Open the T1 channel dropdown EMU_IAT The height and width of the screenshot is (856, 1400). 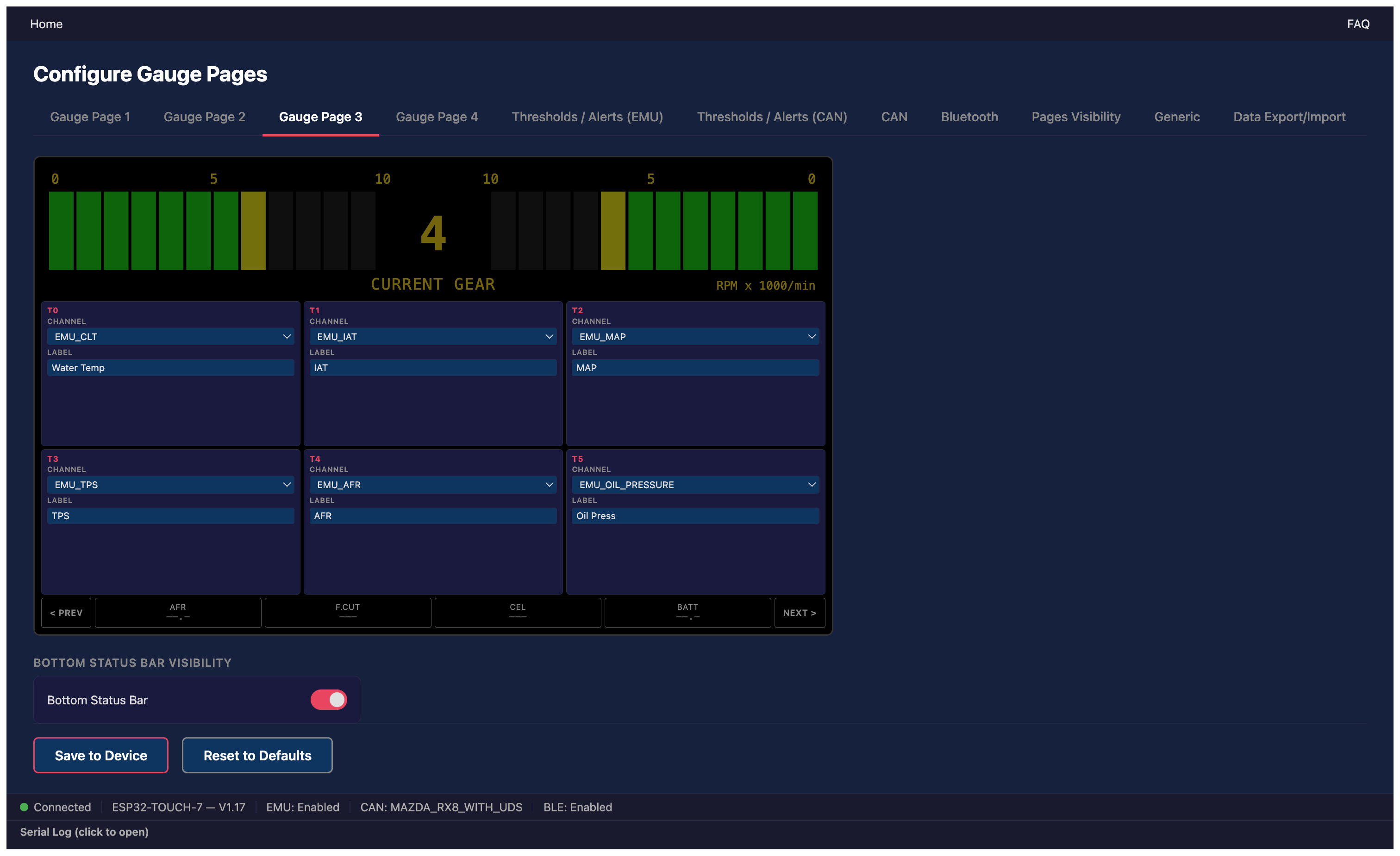433,336
